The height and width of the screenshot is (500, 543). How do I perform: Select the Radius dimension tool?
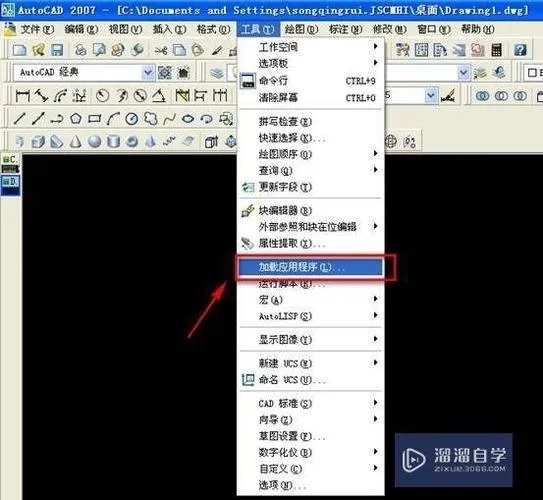[x=103, y=96]
